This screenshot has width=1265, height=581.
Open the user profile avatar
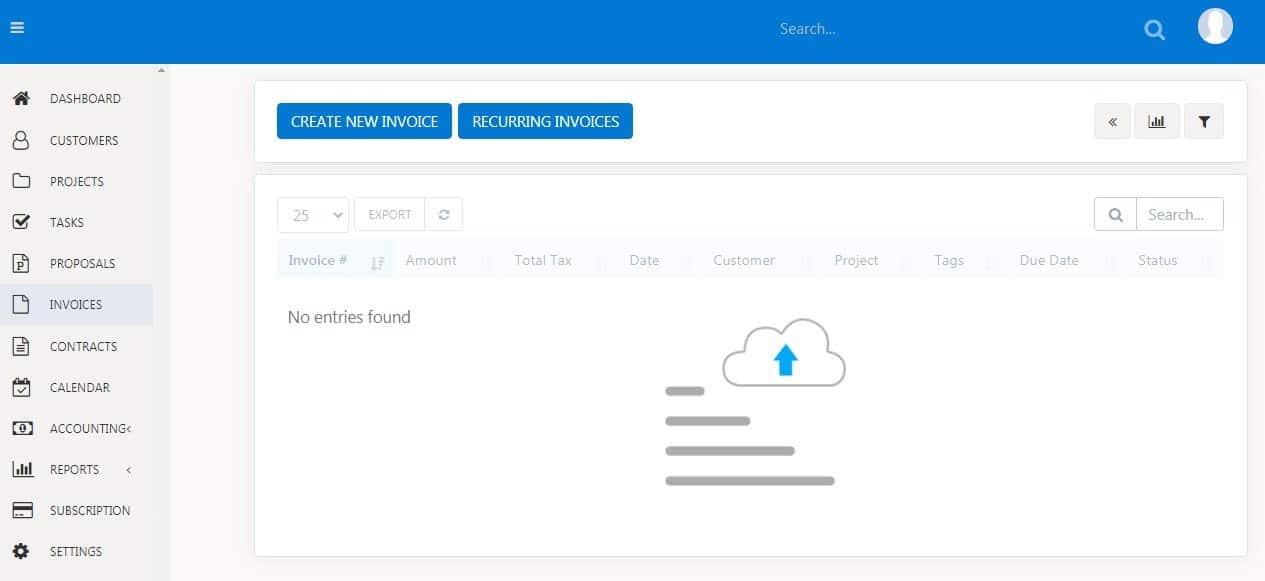1215,27
